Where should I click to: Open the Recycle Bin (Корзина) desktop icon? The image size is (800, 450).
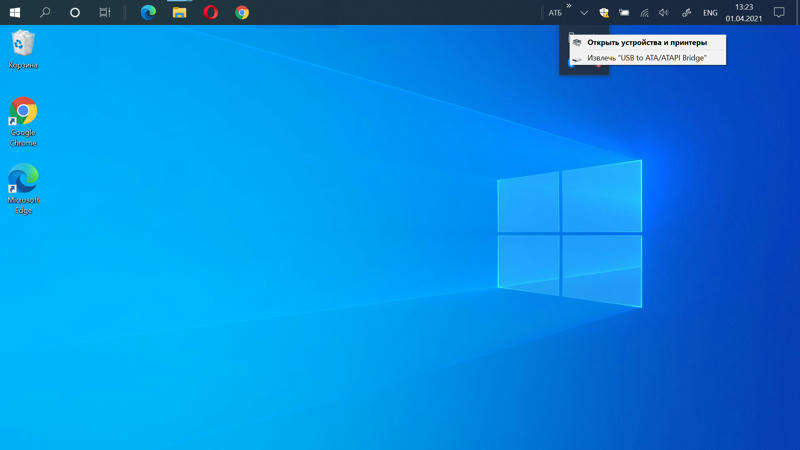point(23,49)
